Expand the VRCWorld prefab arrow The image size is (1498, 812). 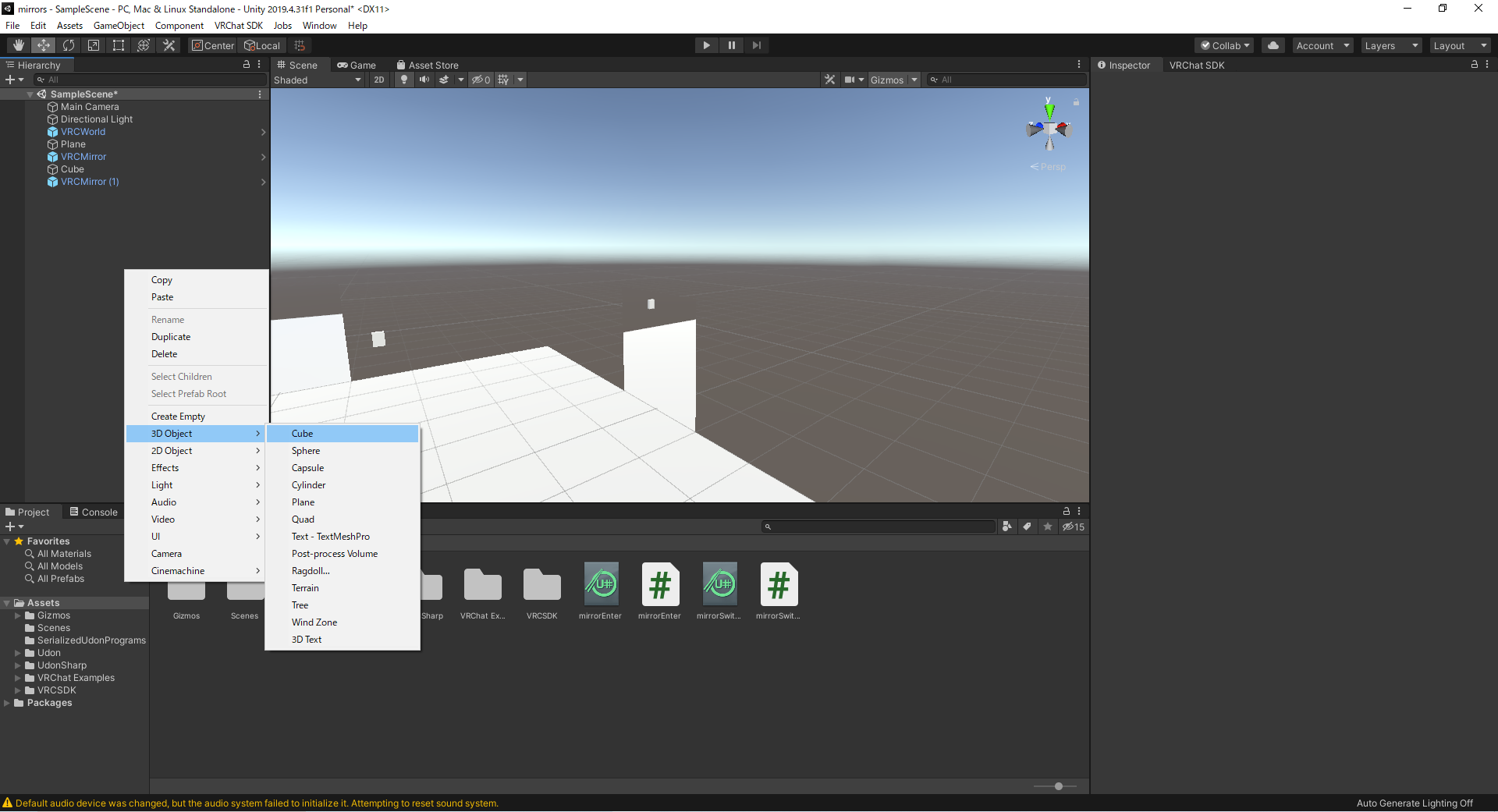point(263,132)
